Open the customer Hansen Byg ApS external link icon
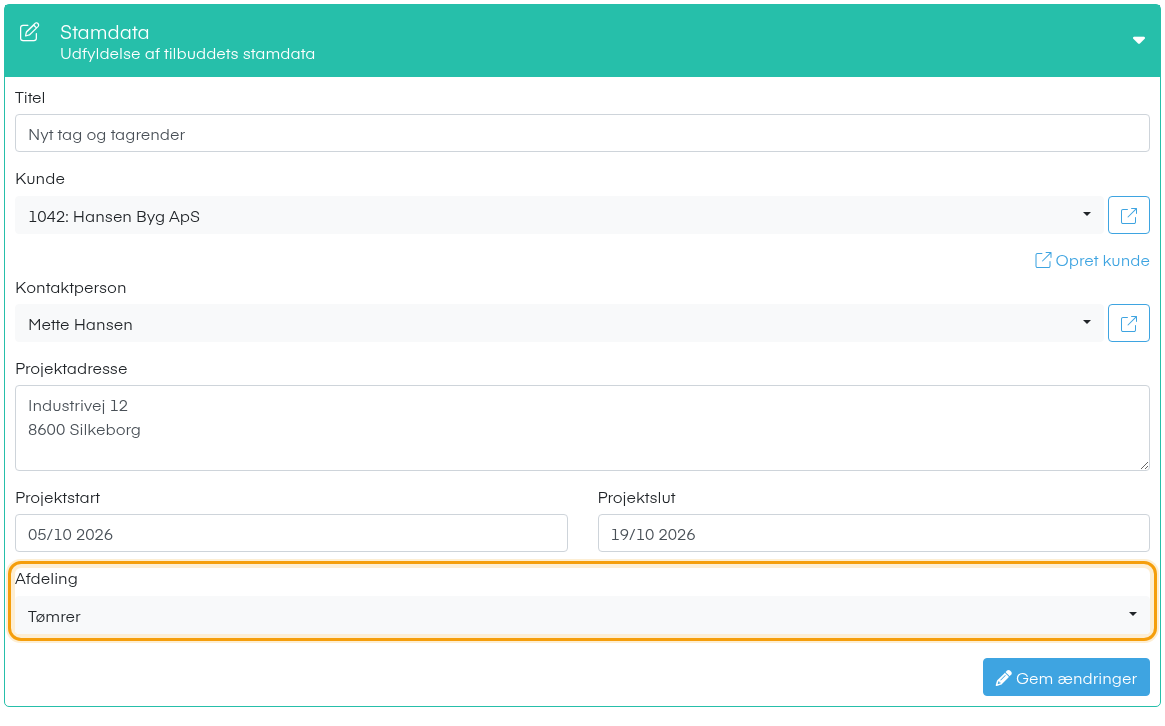 click(1129, 215)
